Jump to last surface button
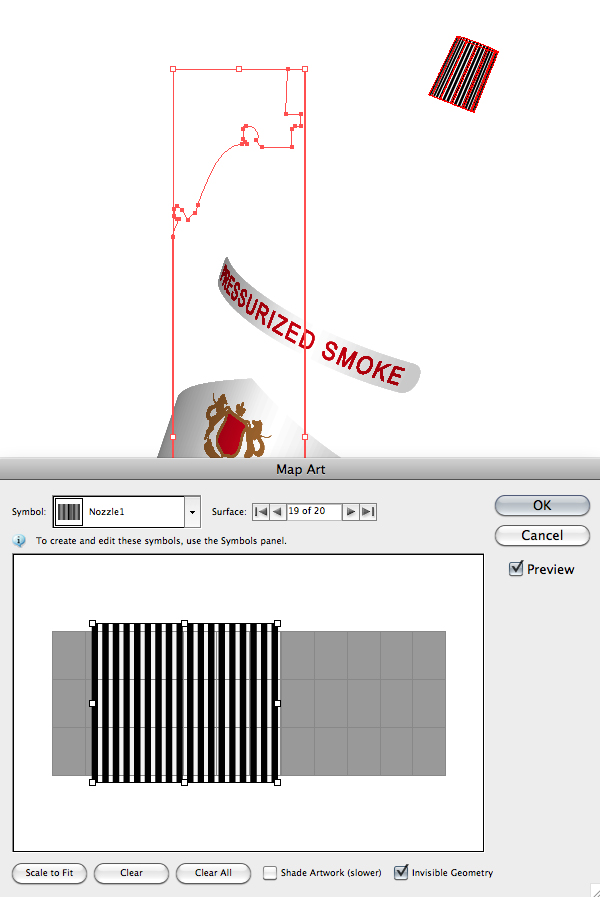 point(368,511)
